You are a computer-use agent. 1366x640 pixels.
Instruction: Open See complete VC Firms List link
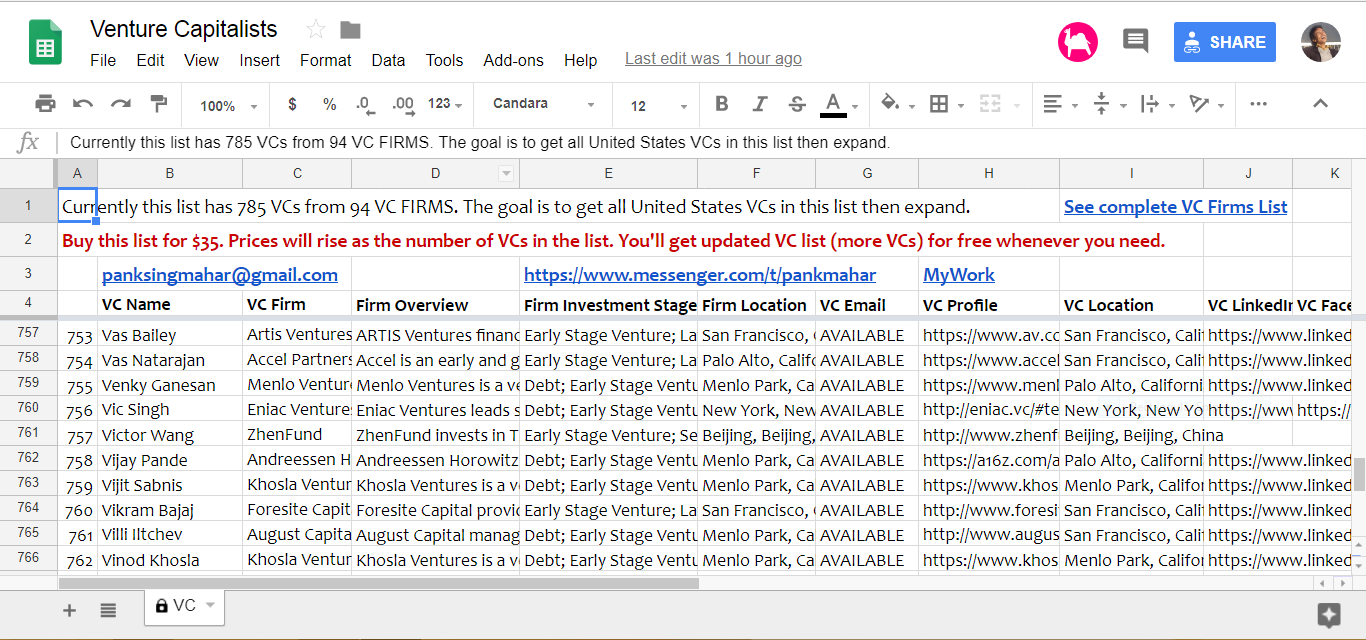pos(1175,207)
